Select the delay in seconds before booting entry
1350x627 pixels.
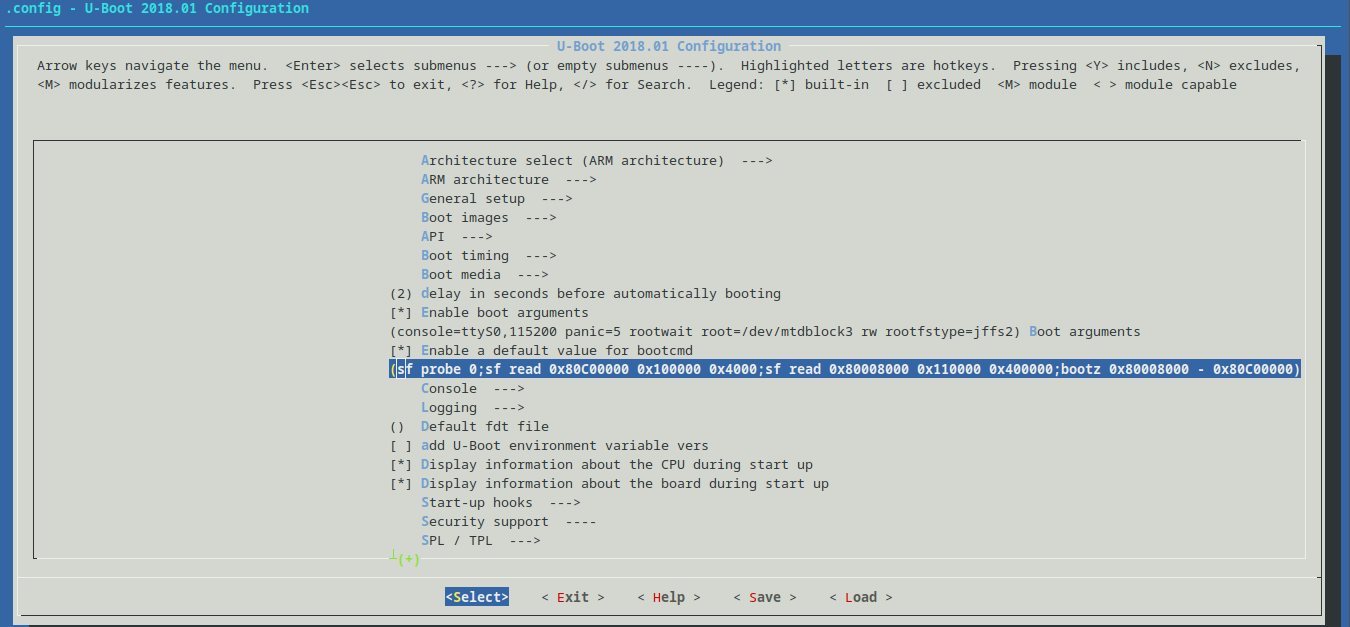(x=585, y=294)
